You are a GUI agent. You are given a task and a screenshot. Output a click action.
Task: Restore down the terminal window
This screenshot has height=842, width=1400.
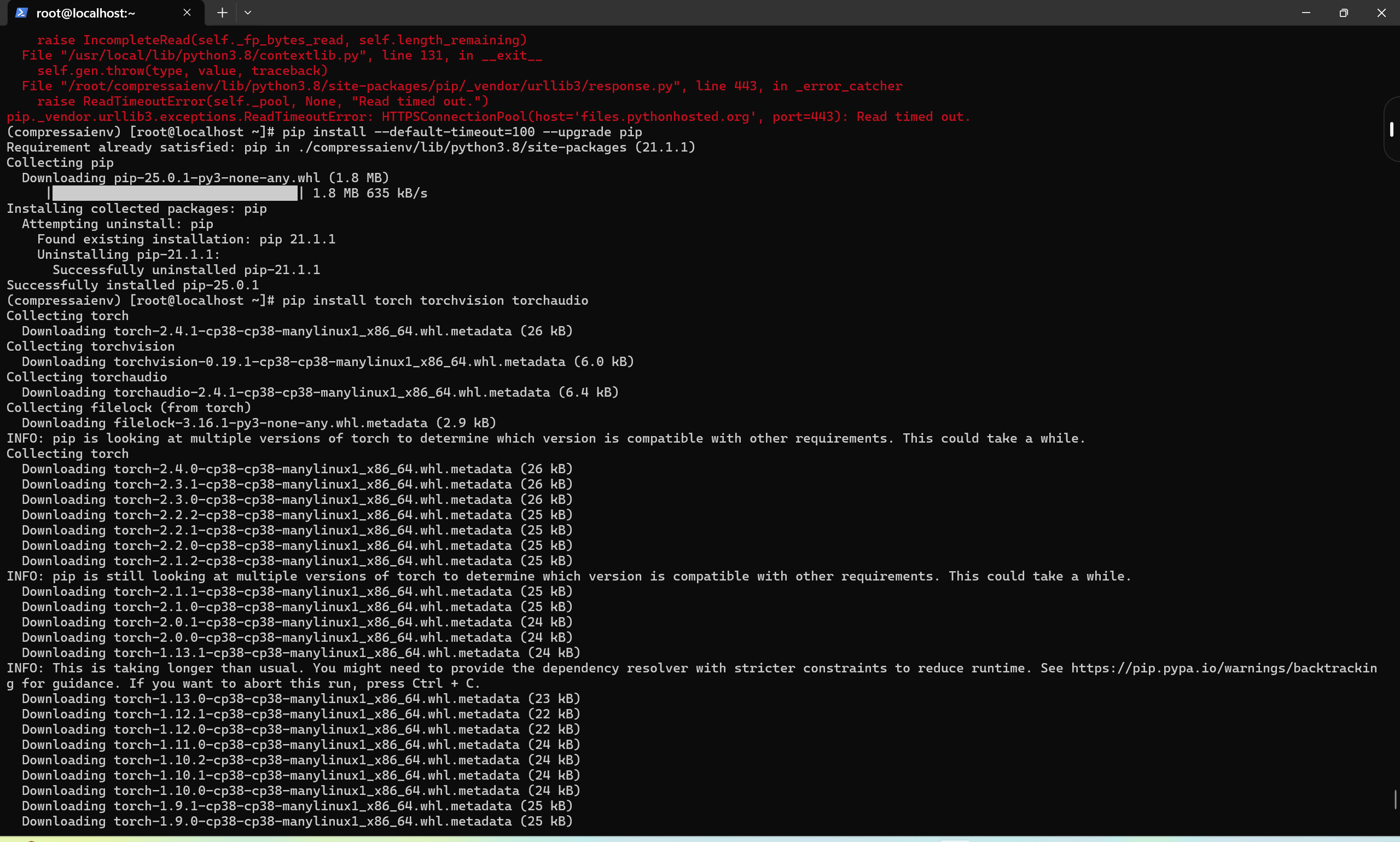coord(1343,13)
